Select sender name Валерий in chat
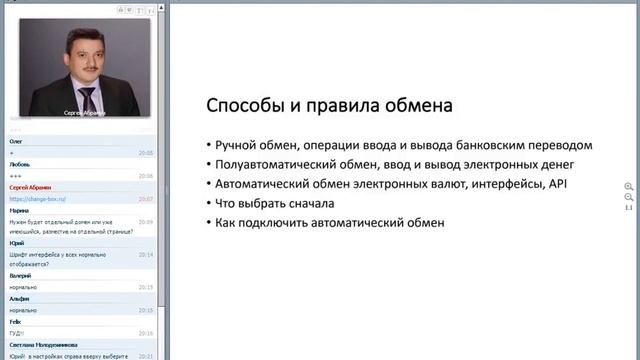Image resolution: width=640 pixels, height=360 pixels. 20,276
